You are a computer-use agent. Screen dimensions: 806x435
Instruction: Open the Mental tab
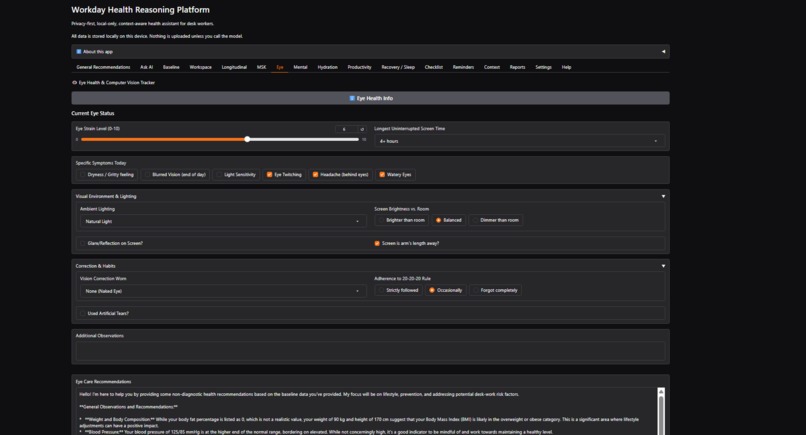pyautogui.click(x=300, y=67)
